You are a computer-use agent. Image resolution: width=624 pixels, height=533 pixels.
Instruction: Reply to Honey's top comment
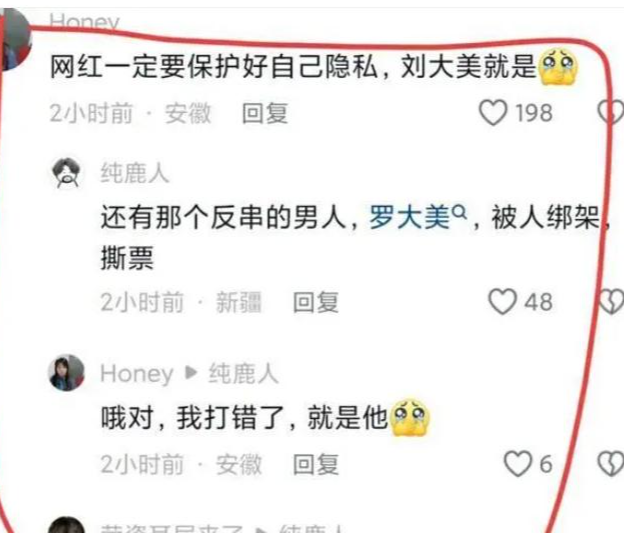[x=265, y=113]
